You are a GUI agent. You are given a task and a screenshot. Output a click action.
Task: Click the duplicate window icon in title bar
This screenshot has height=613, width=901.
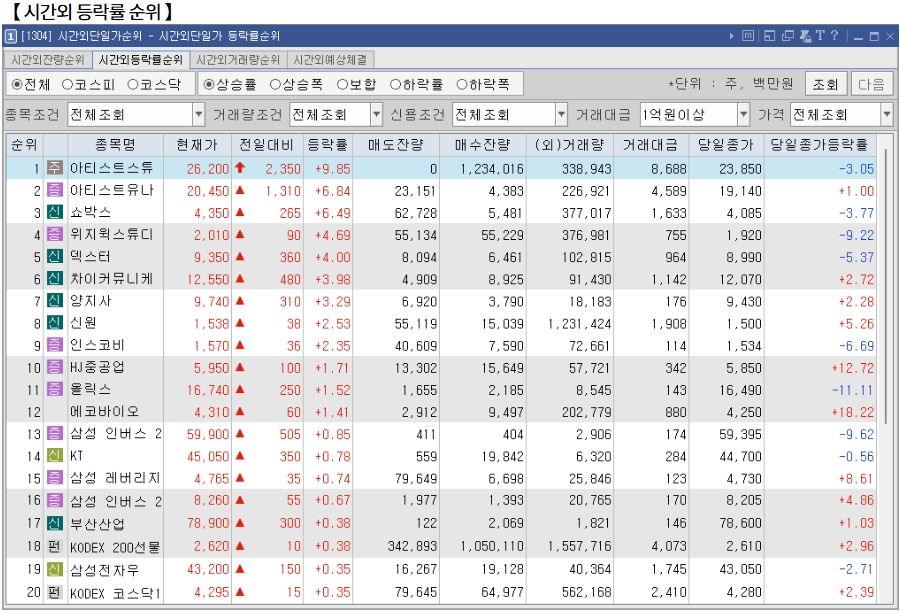pos(787,35)
